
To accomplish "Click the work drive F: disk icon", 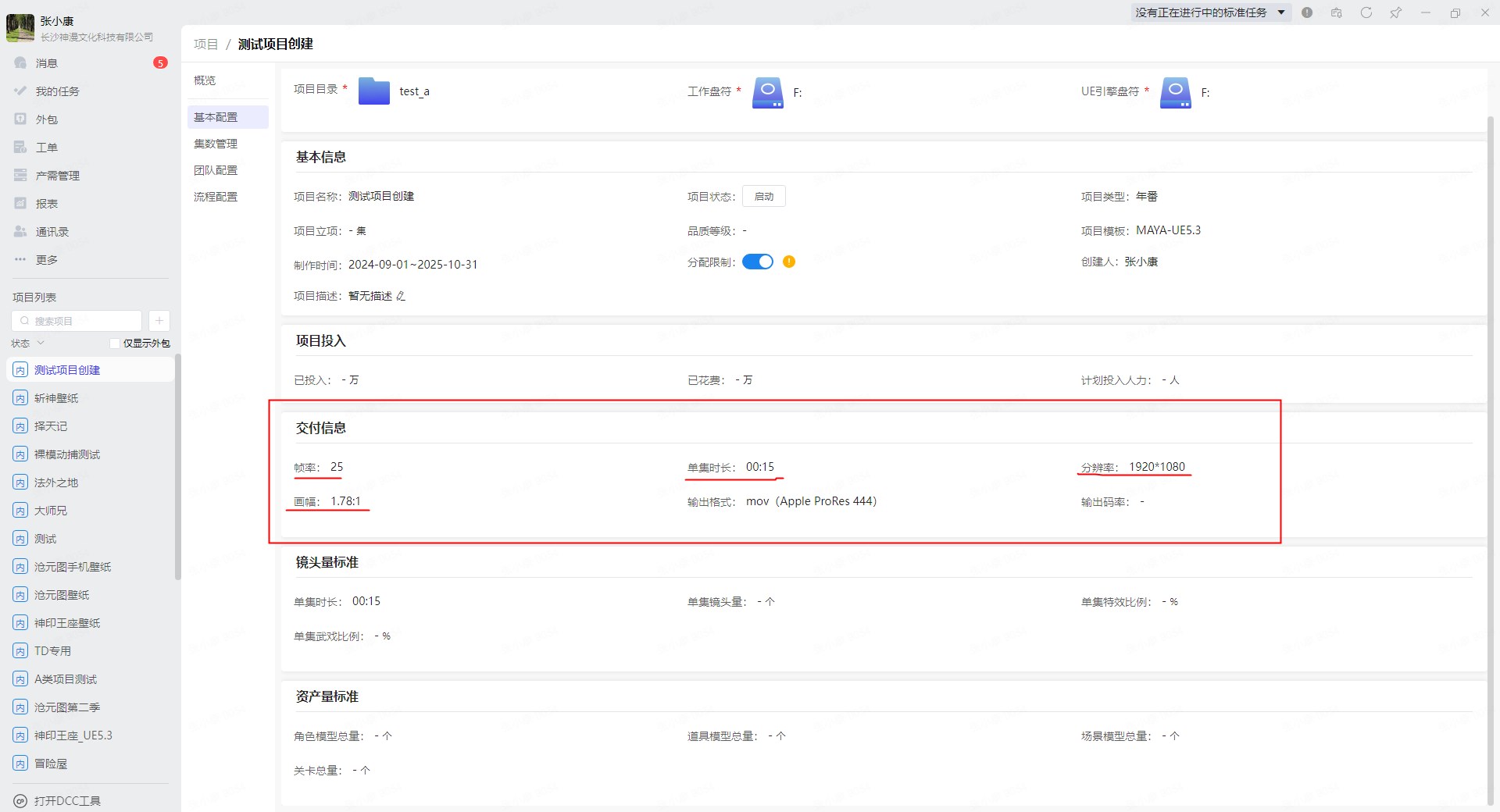I will [767, 92].
